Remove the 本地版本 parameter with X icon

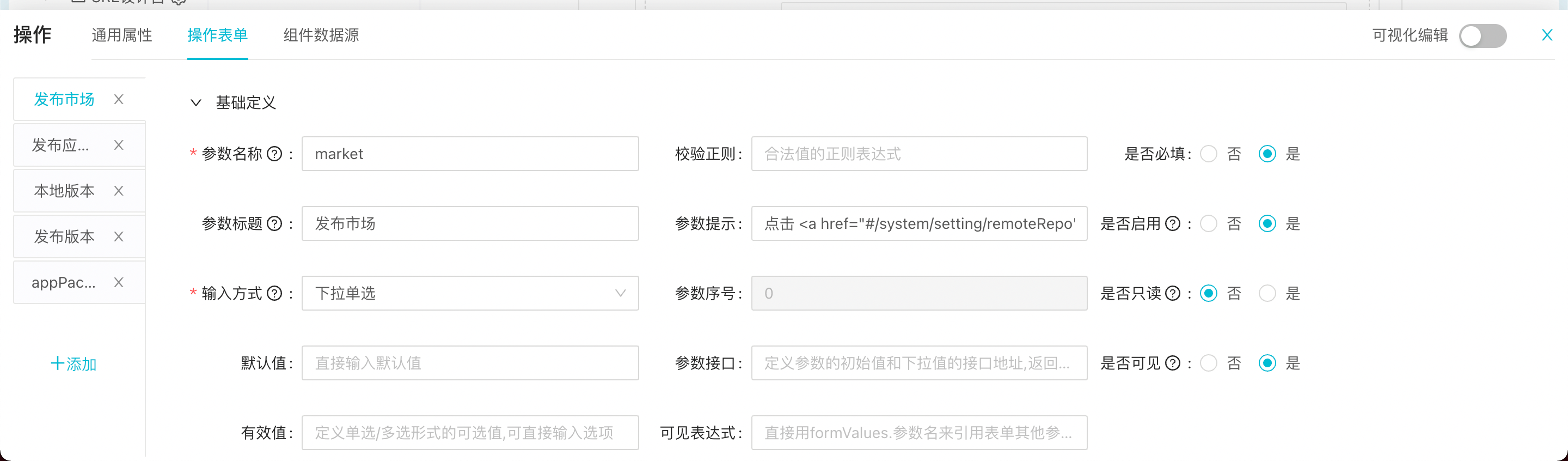(x=119, y=191)
